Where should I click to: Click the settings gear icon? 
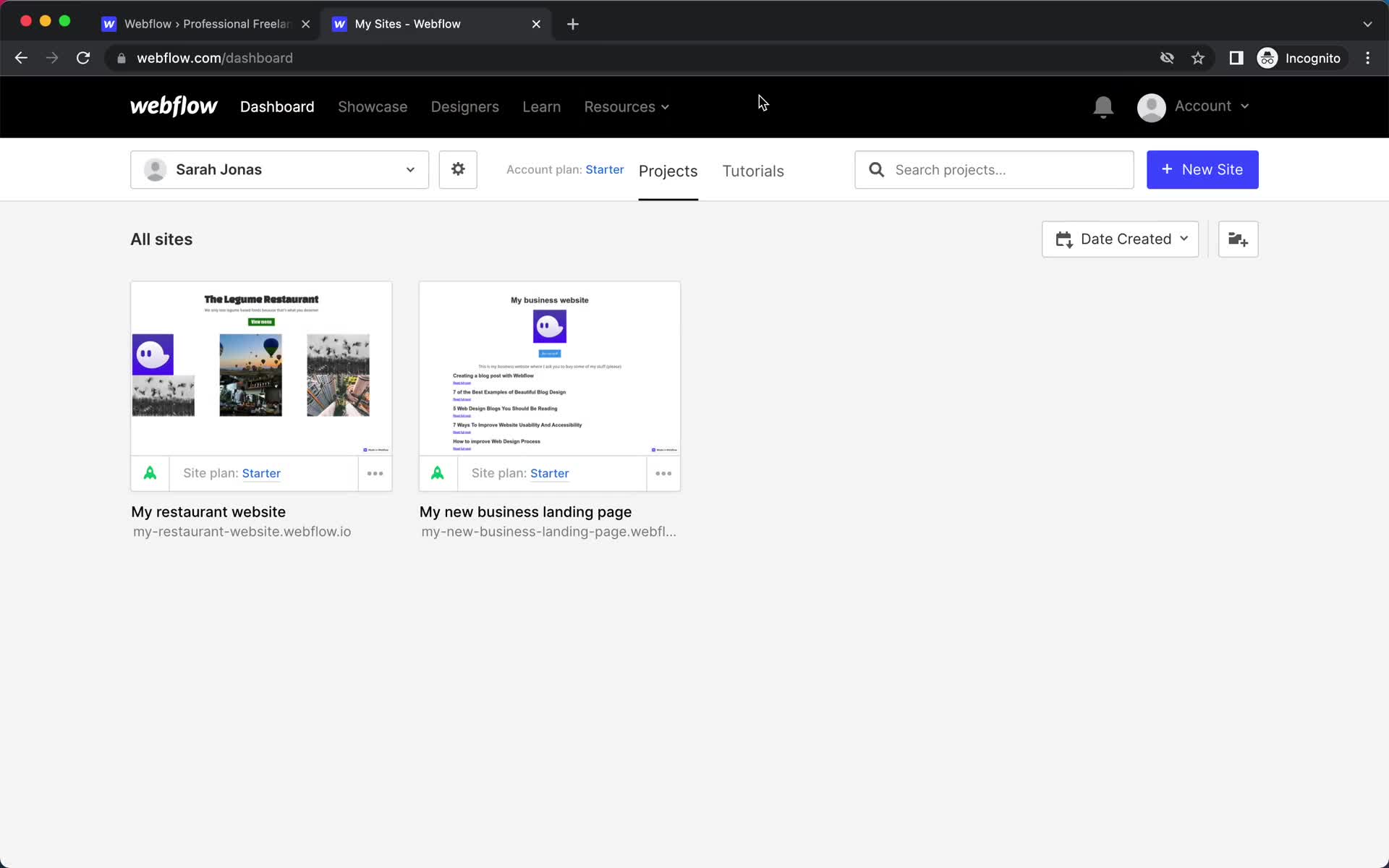(457, 169)
